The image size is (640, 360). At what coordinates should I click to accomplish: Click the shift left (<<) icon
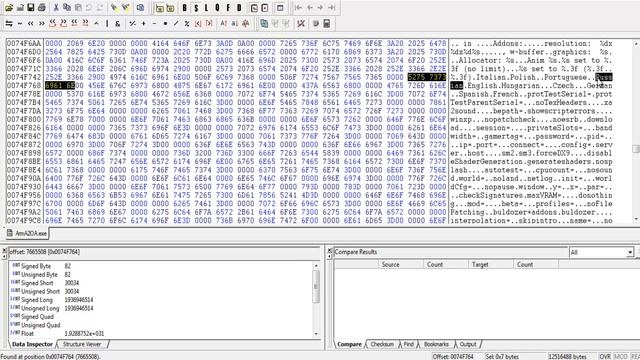click(x=31, y=24)
